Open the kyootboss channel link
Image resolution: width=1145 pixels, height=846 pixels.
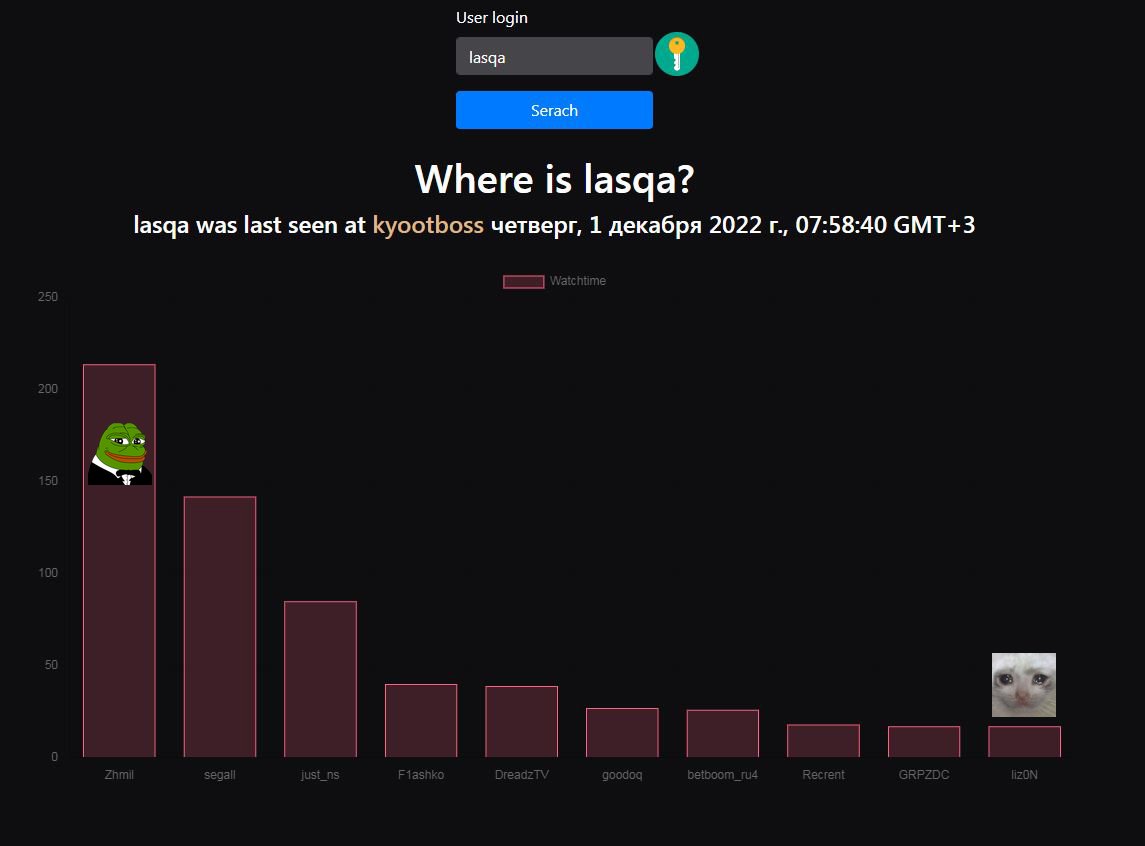click(428, 225)
